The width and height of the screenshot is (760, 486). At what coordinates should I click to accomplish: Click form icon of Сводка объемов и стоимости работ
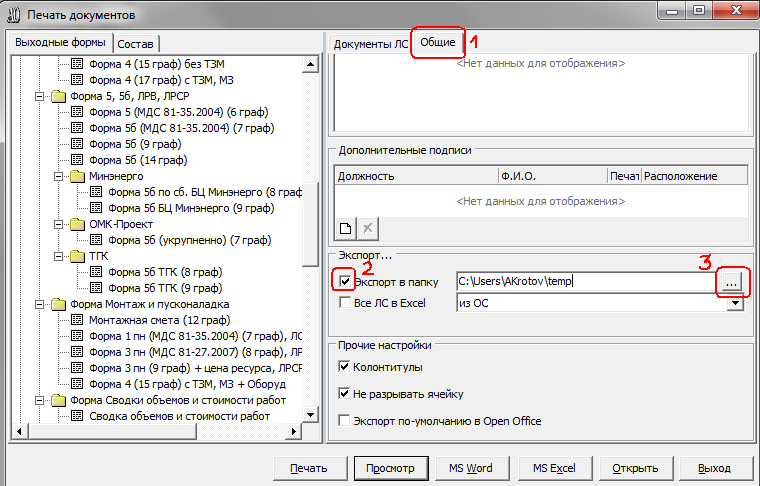(77, 416)
